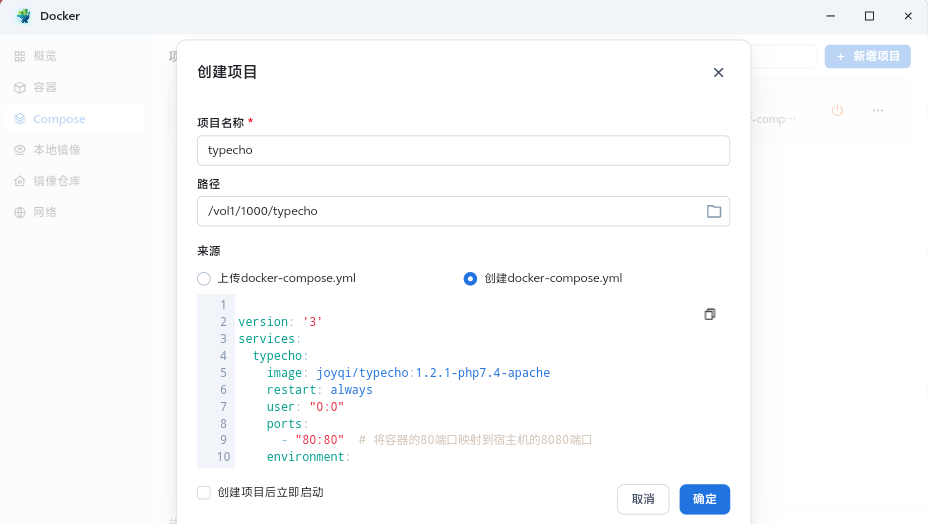
Task: Open 网络 network page
Action: point(44,212)
